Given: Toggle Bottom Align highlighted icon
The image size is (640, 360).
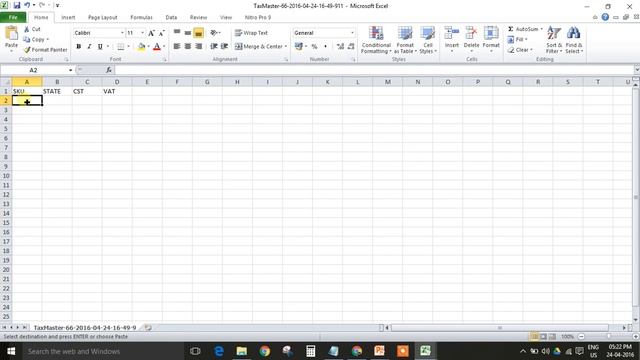Looking at the screenshot, I should [198, 33].
